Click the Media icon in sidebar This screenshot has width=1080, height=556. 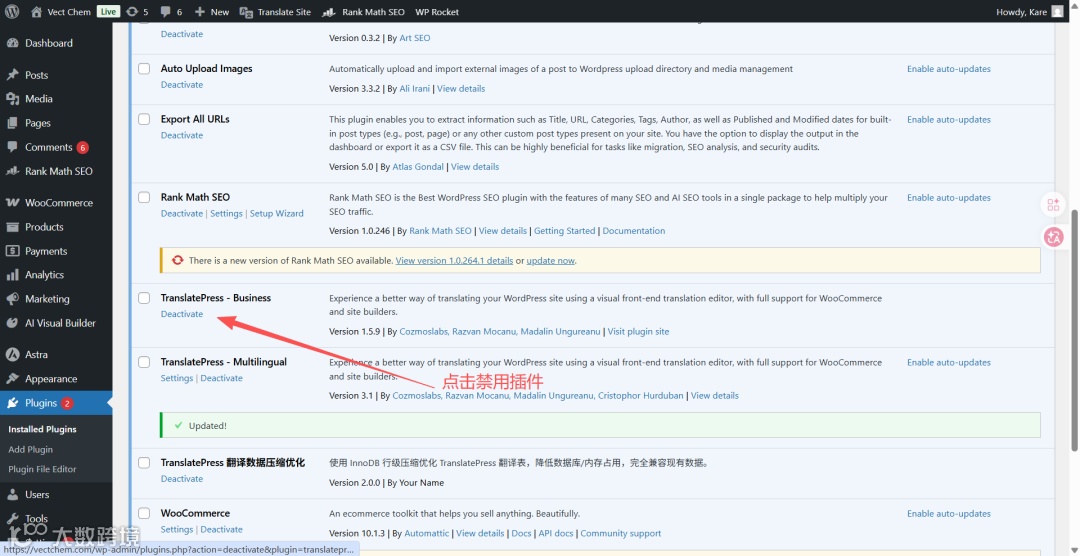pos(12,99)
